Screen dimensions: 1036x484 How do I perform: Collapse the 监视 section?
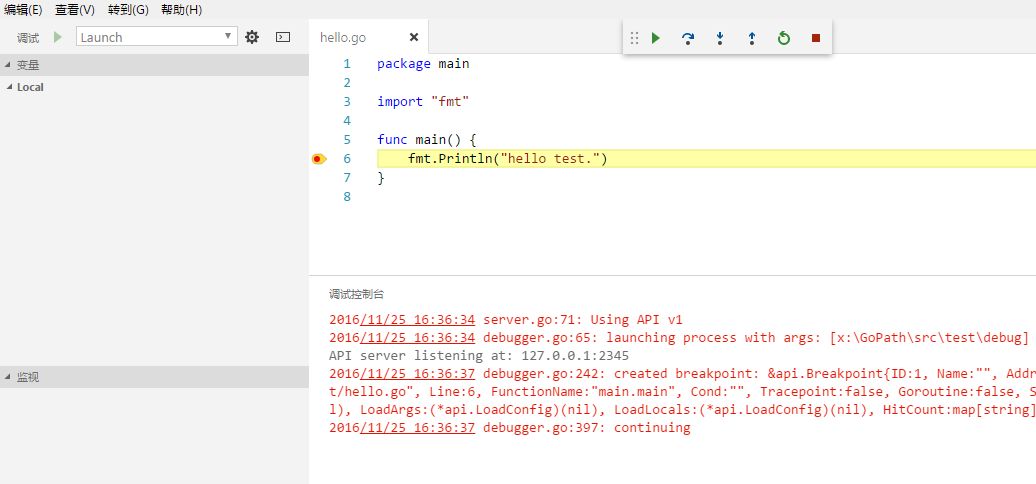point(154,376)
